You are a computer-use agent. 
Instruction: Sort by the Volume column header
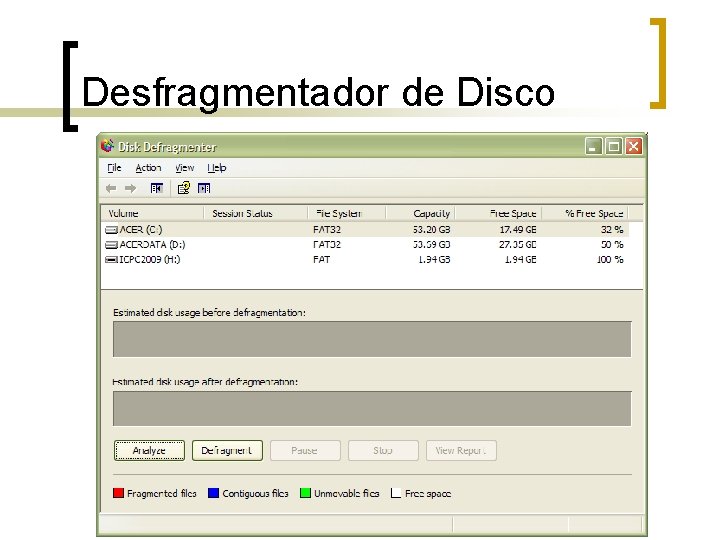coord(152,214)
